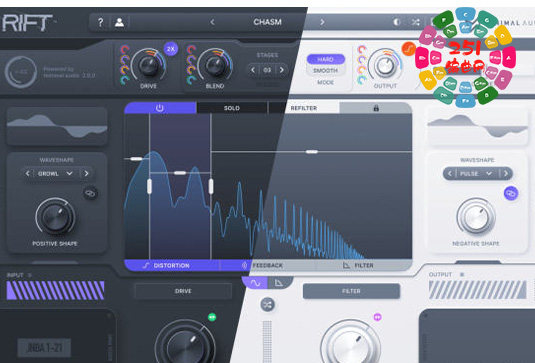535x363 pixels.
Task: Click the round shuffle icon below sine tab
Action: pos(268,305)
